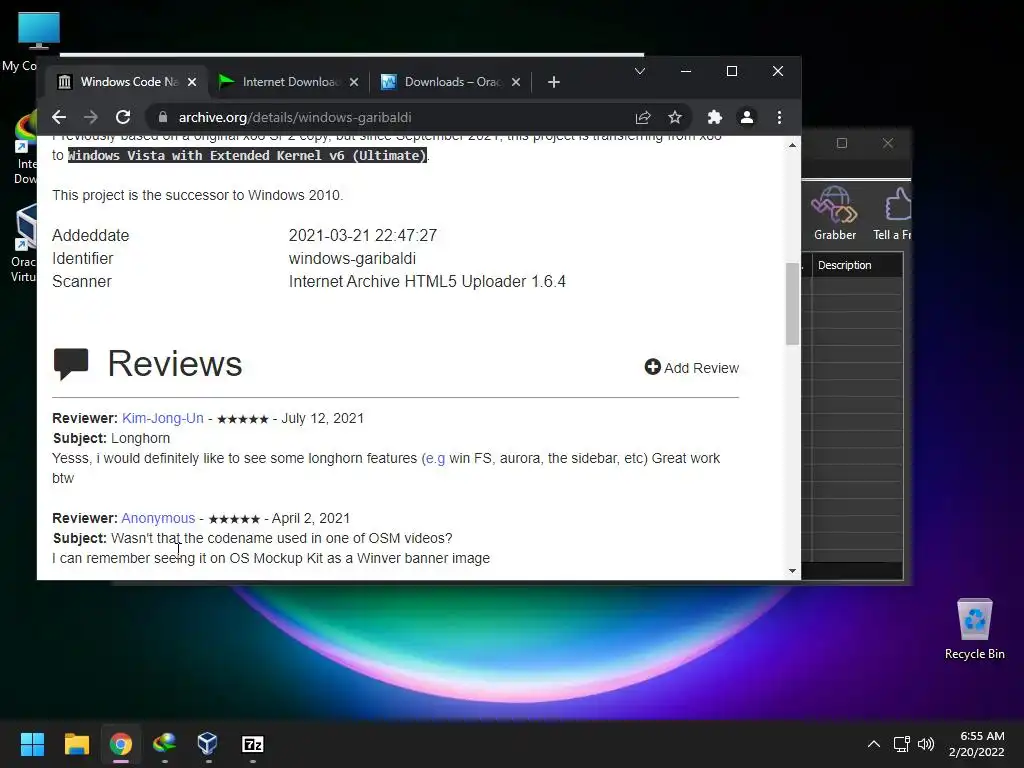Screen dimensions: 1024x768
Task: Reload the archive.org page
Action: [x=123, y=118]
